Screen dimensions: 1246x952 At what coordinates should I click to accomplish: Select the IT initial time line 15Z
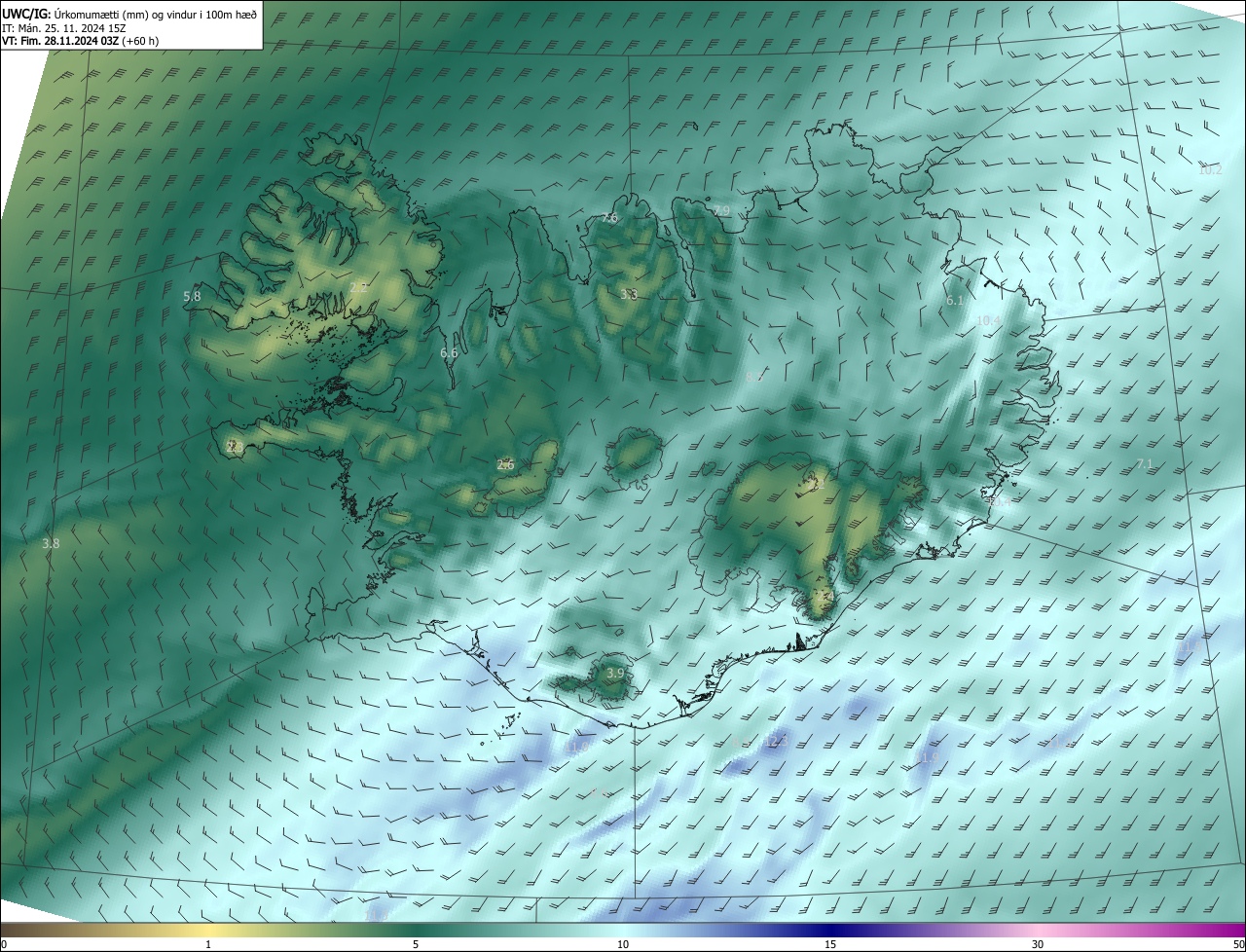coord(73,27)
